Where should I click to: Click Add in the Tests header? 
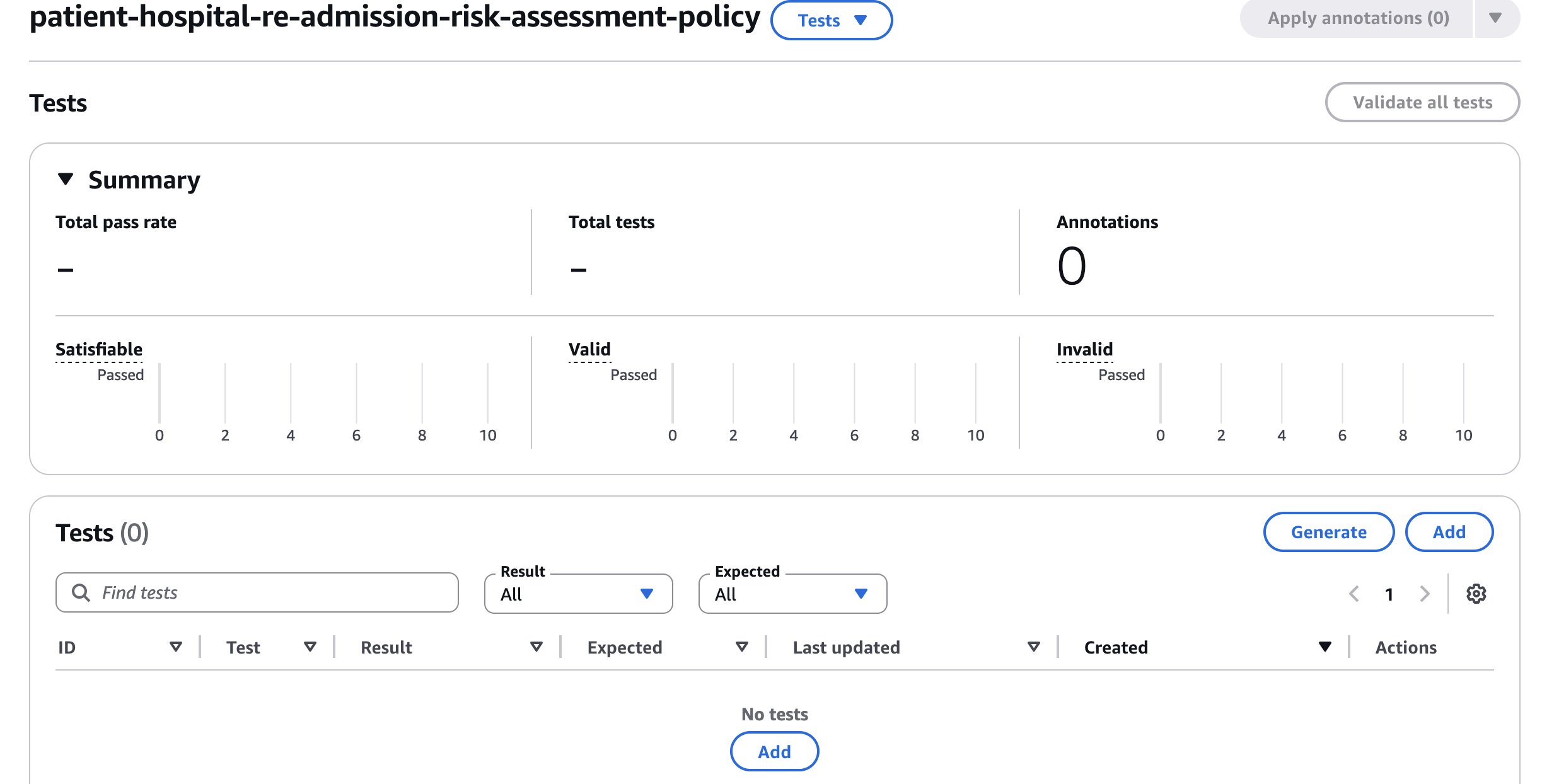(1449, 532)
